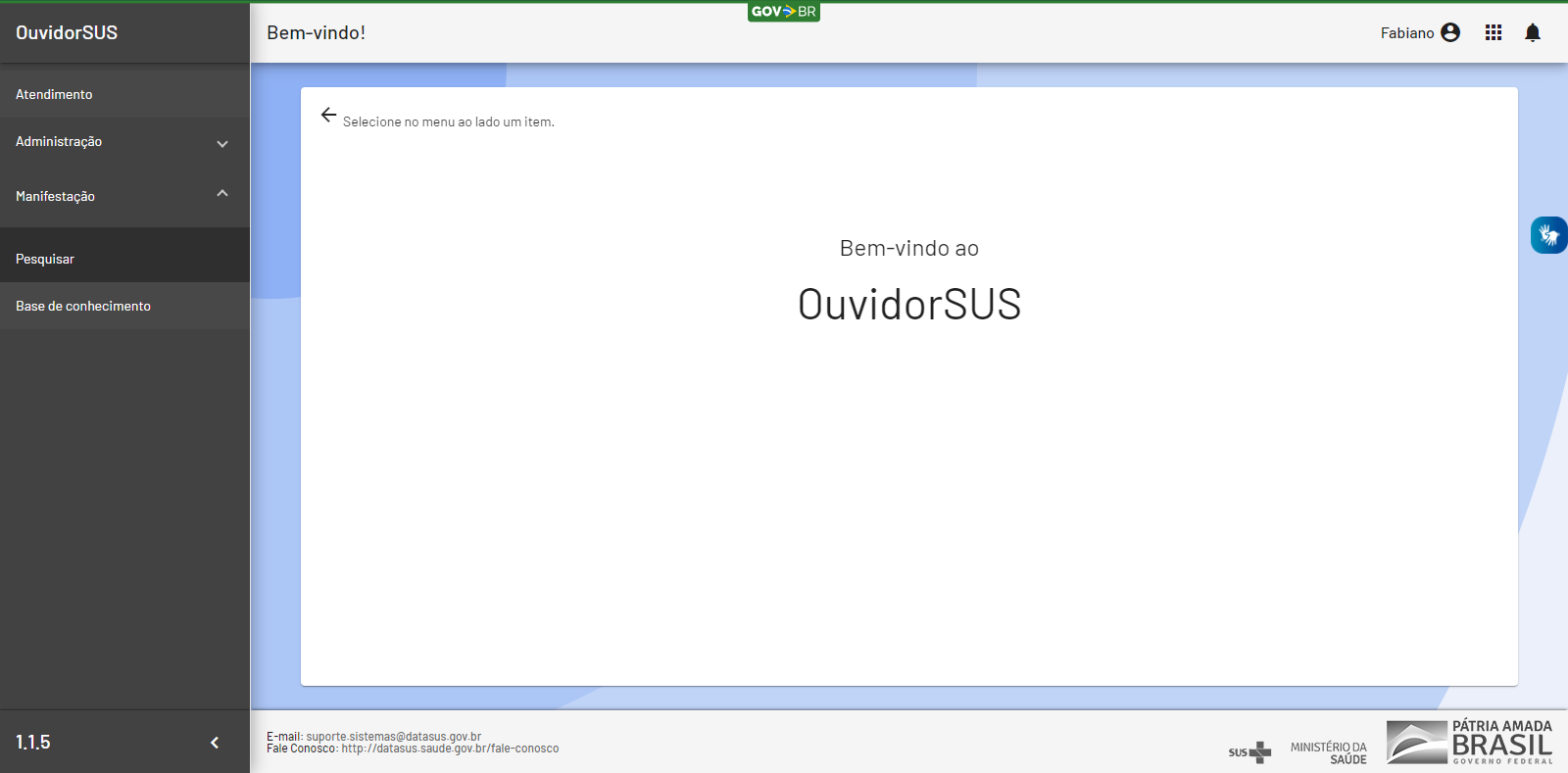Screen dimensions: 1568x773
Task: Click the Ministério da Saúde logo
Action: click(x=1328, y=752)
